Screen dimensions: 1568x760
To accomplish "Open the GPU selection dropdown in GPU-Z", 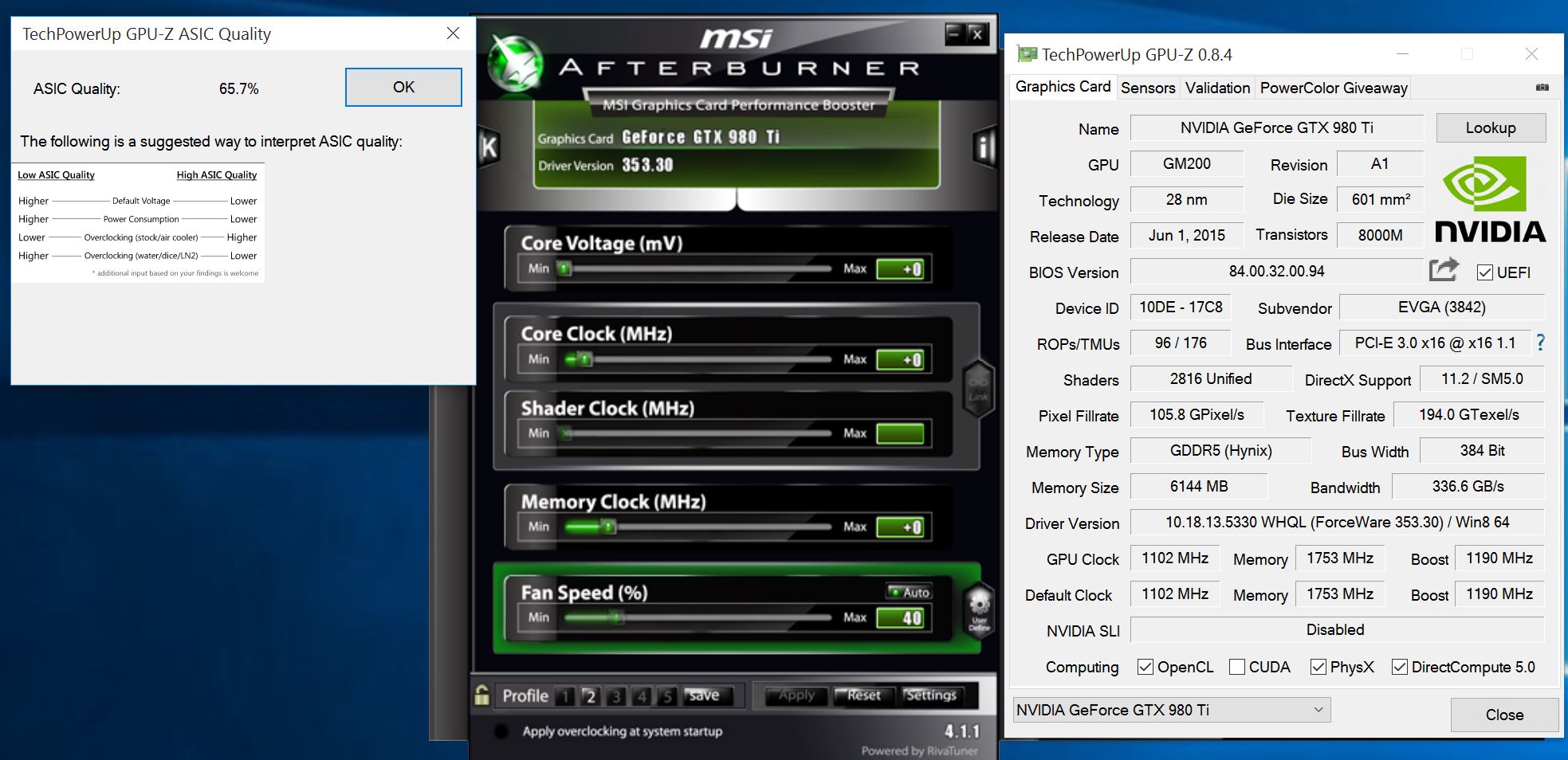I will pyautogui.click(x=1172, y=710).
